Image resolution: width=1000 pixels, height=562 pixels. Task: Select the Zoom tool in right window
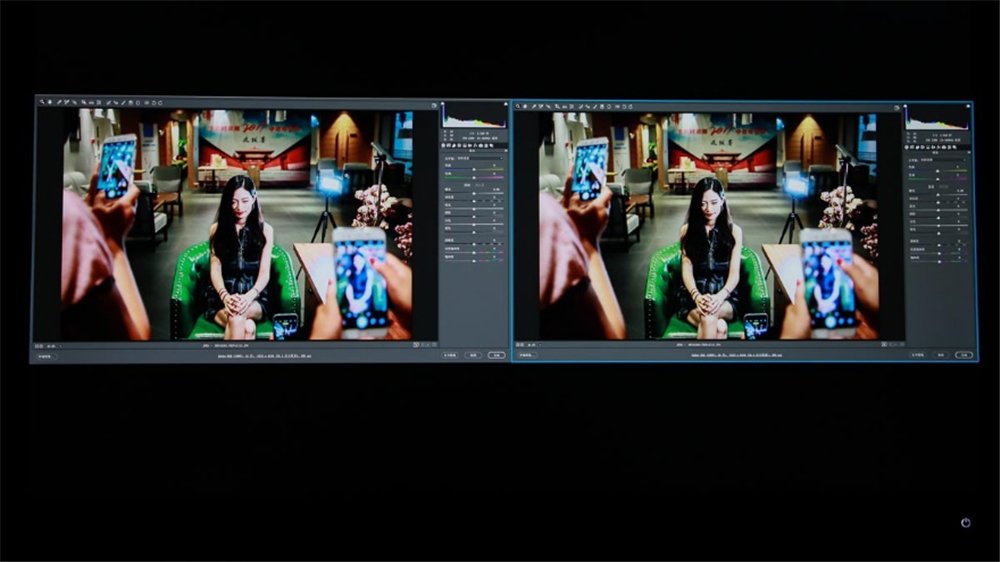point(519,106)
